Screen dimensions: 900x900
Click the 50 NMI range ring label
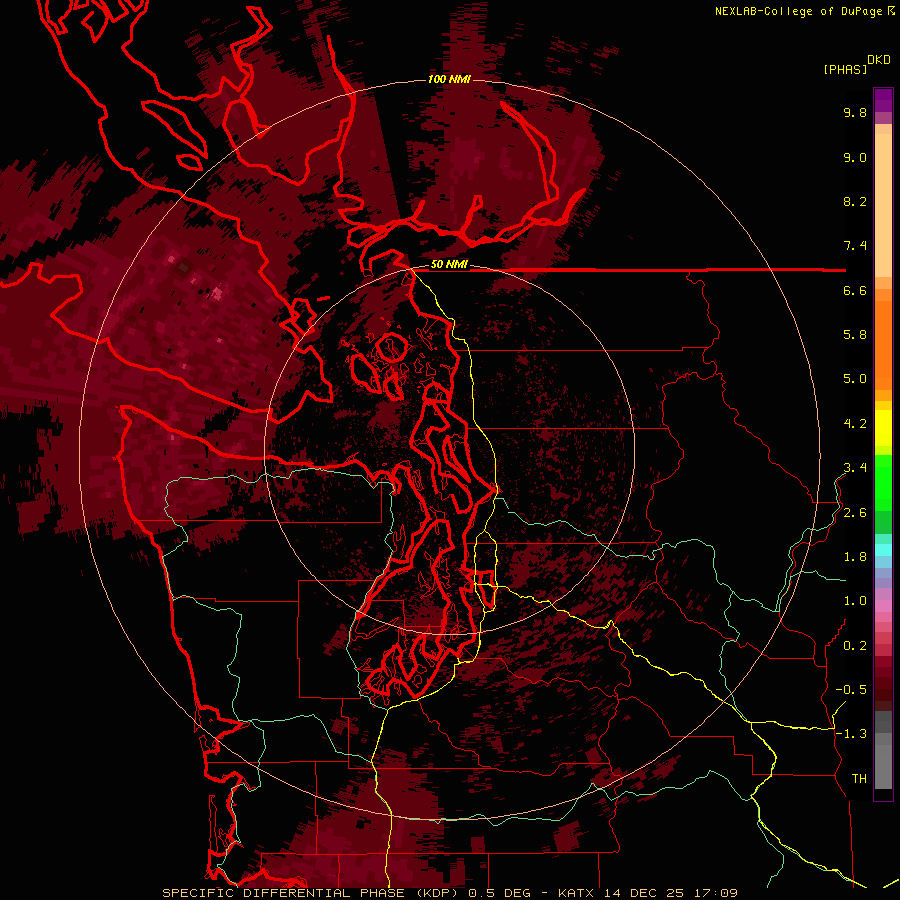pyautogui.click(x=449, y=265)
